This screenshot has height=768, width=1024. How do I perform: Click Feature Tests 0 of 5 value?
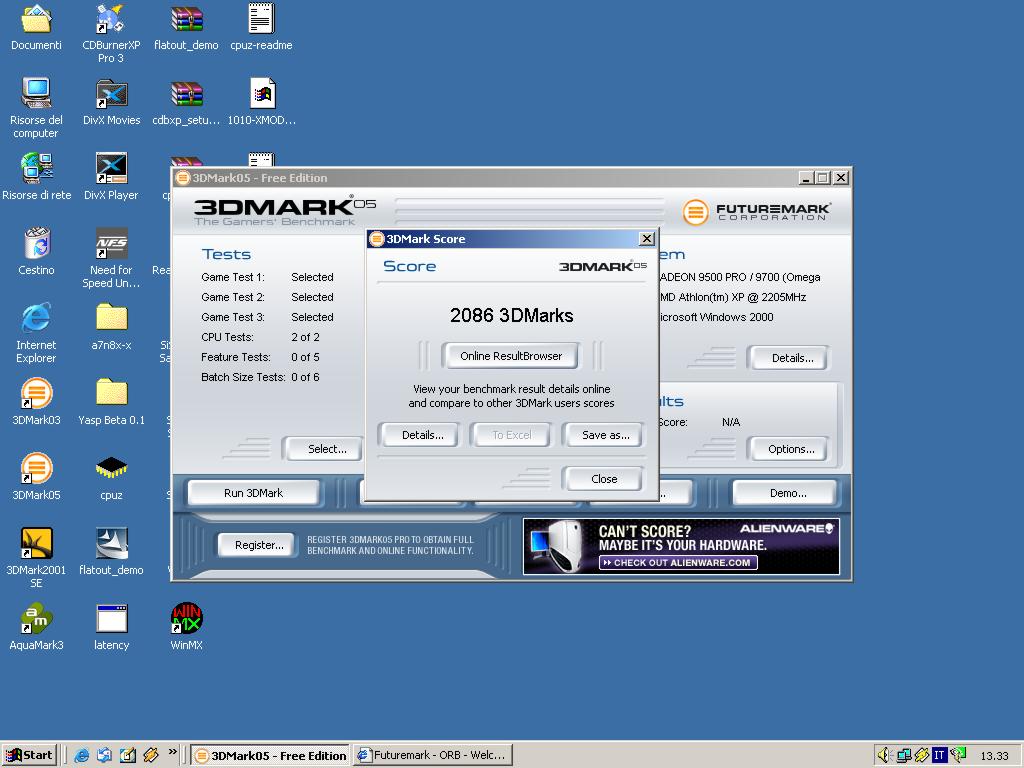coord(305,357)
